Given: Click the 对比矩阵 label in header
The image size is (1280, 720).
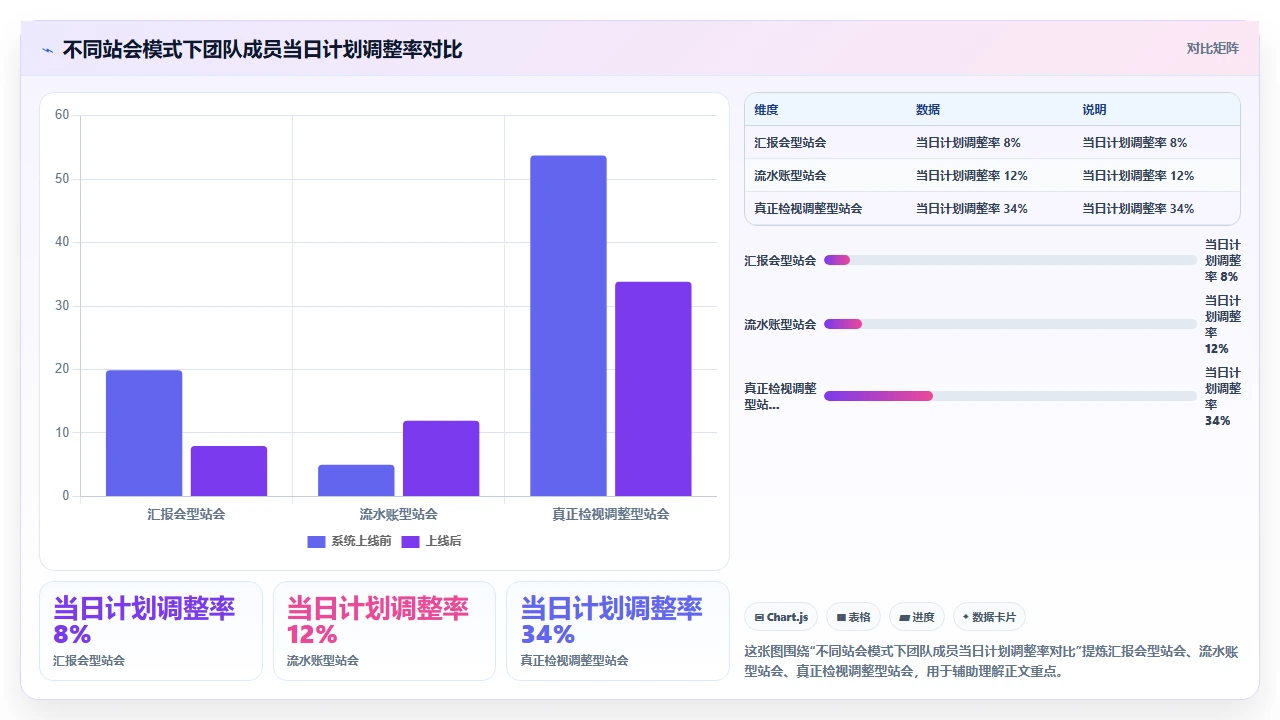Looking at the screenshot, I should click(x=1212, y=49).
